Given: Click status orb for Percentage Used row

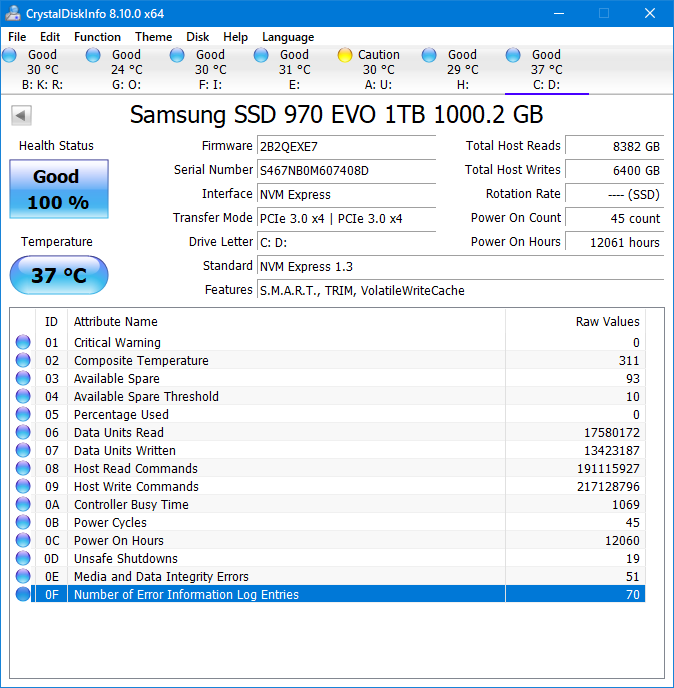Looking at the screenshot, I should [x=23, y=414].
